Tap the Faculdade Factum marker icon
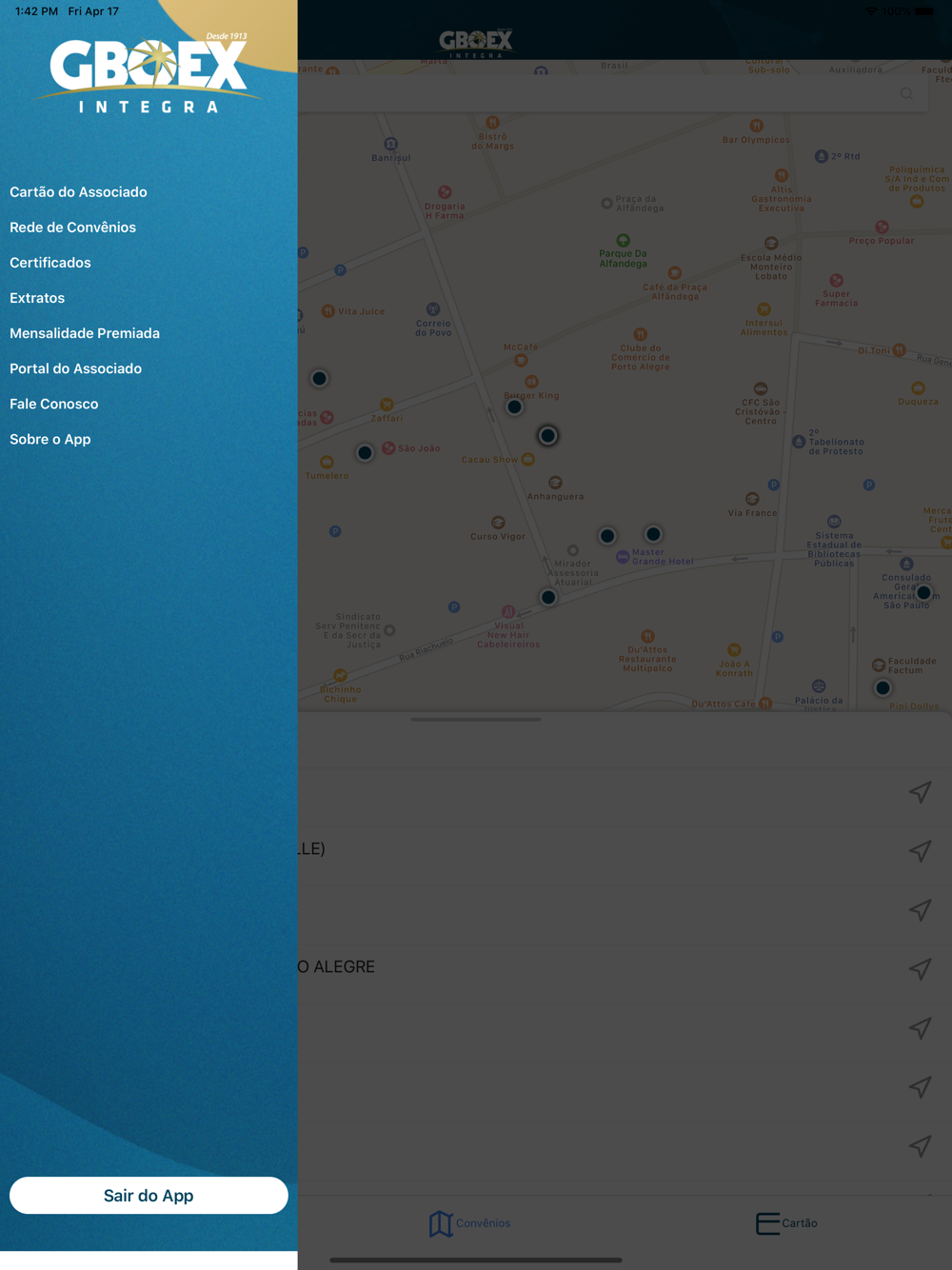 pos(879,665)
